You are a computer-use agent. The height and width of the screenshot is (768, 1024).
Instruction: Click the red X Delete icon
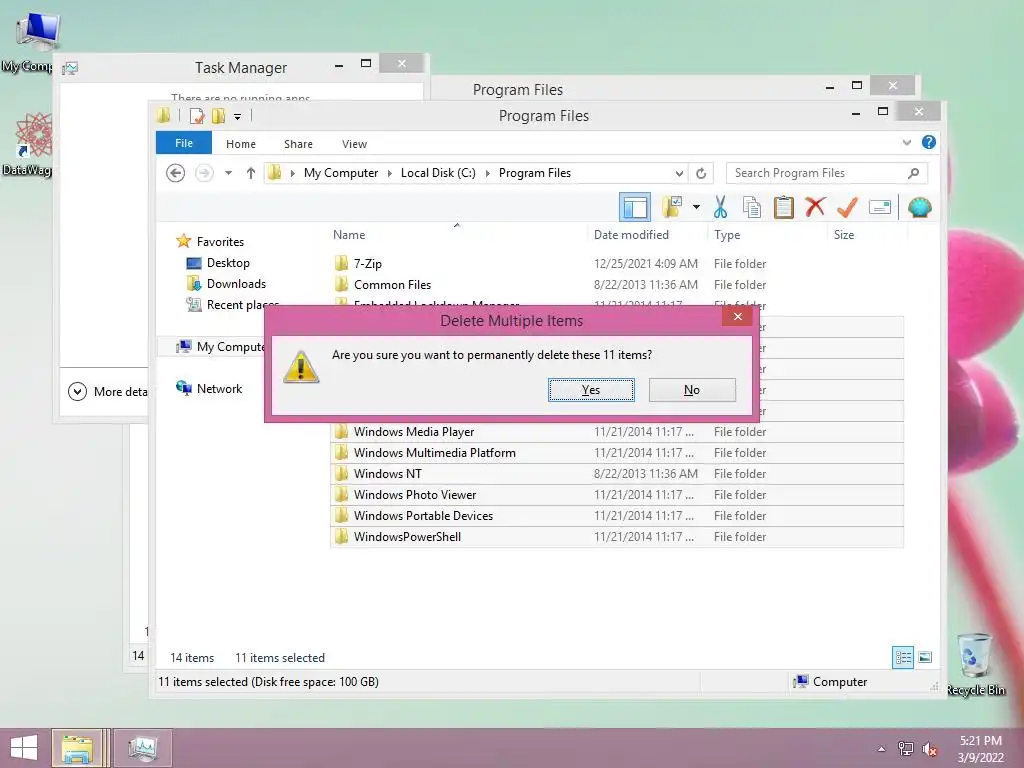click(814, 207)
